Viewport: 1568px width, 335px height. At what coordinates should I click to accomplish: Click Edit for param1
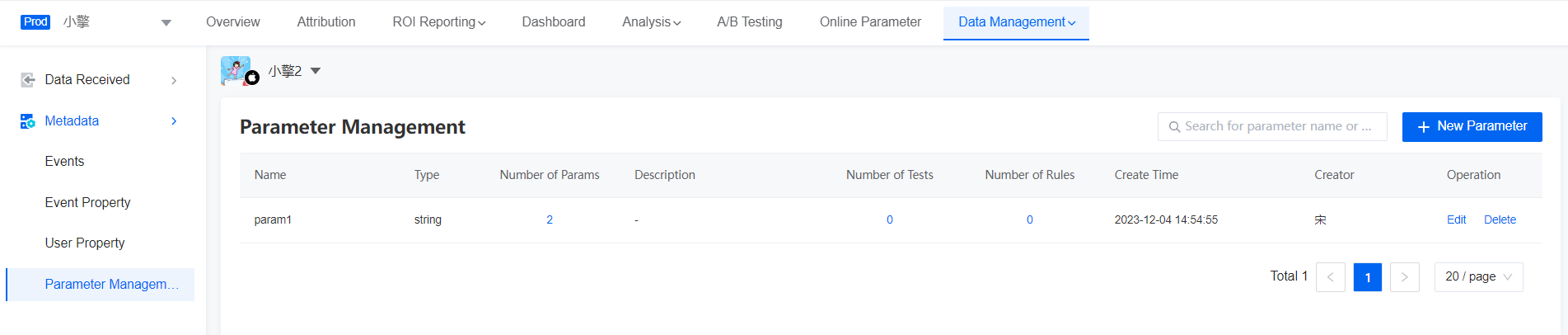point(1457,219)
